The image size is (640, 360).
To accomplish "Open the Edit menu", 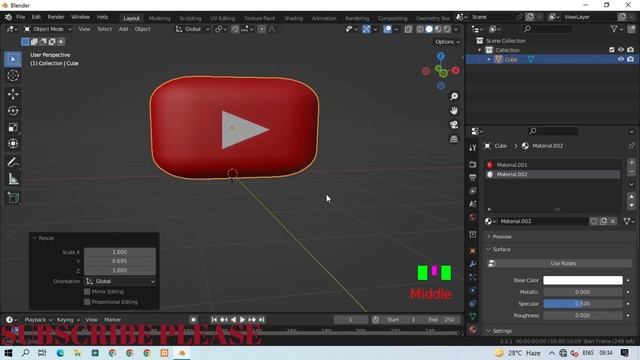I will click(x=36, y=17).
